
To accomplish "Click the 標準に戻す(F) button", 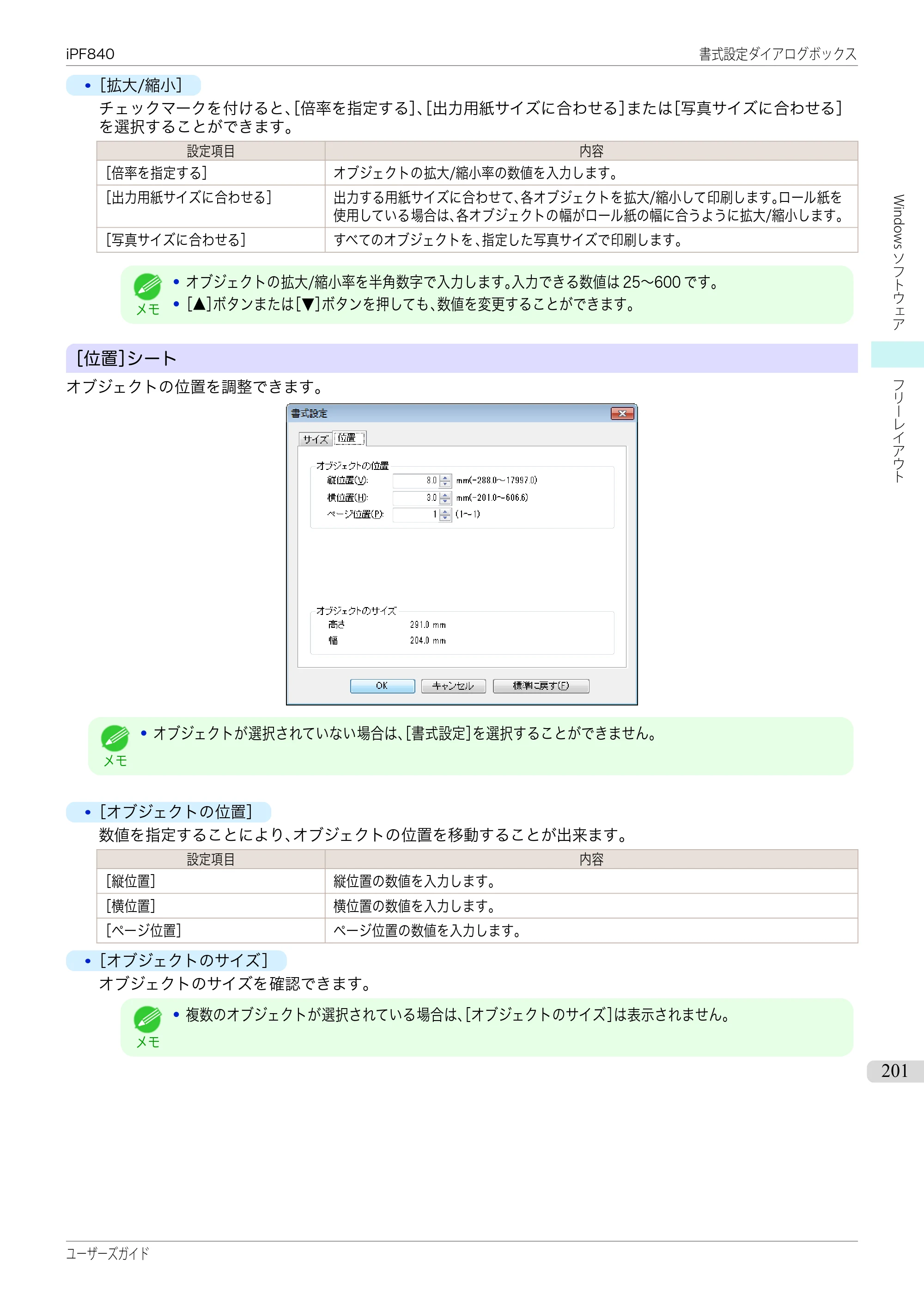I will pos(541,686).
